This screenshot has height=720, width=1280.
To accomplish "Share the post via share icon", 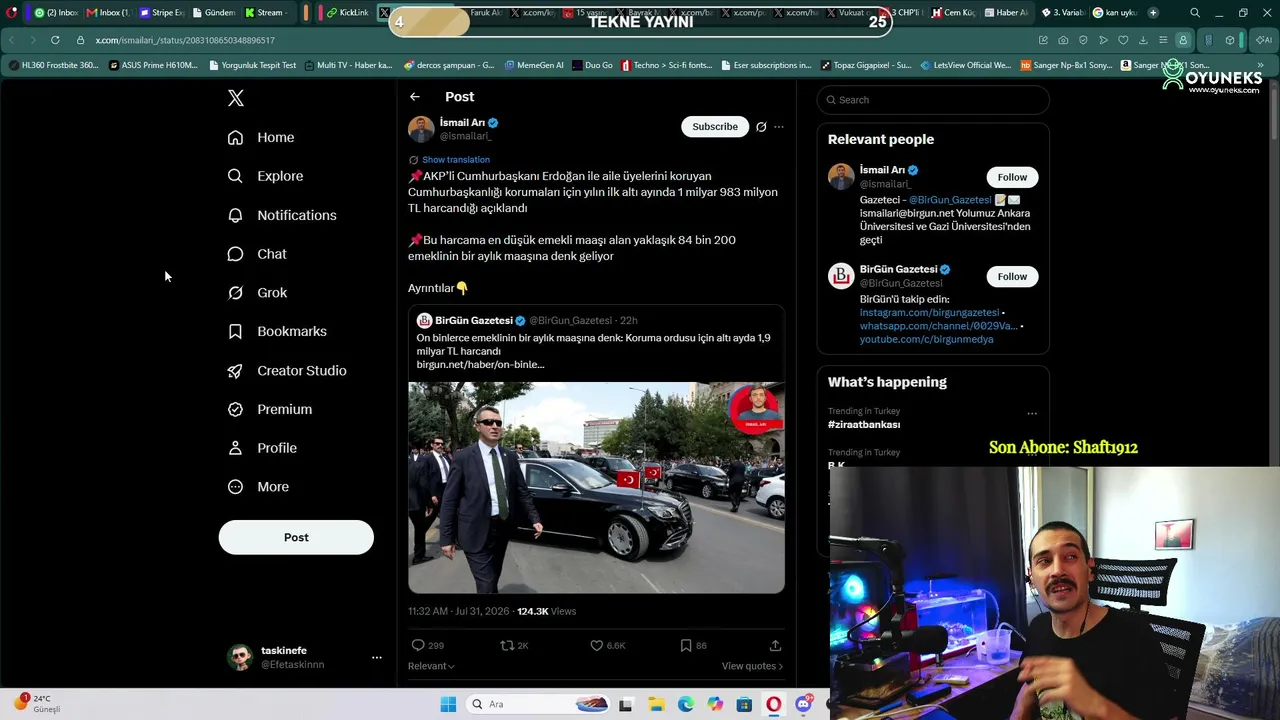I will click(775, 646).
